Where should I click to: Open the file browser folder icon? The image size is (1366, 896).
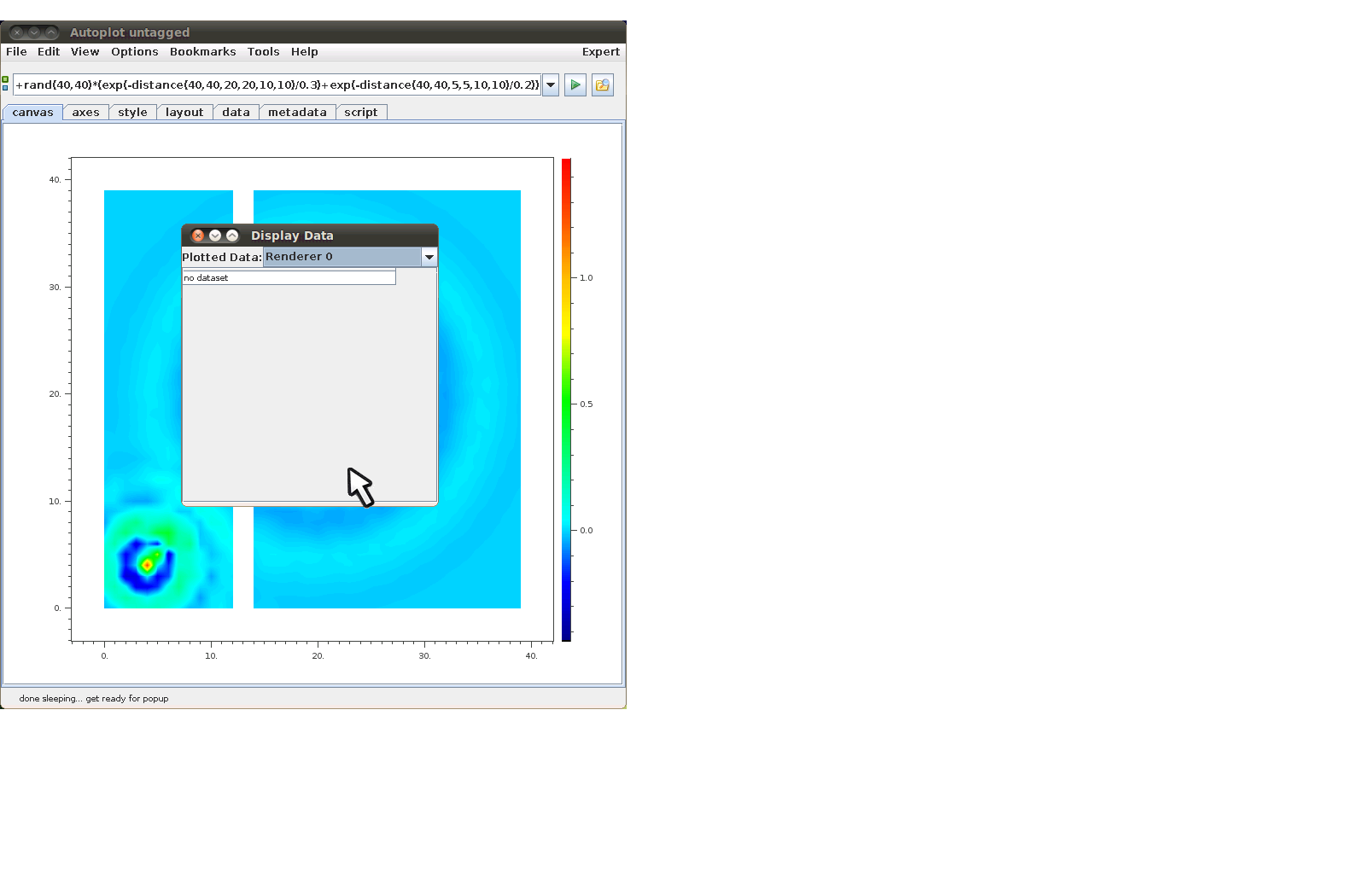[603, 85]
